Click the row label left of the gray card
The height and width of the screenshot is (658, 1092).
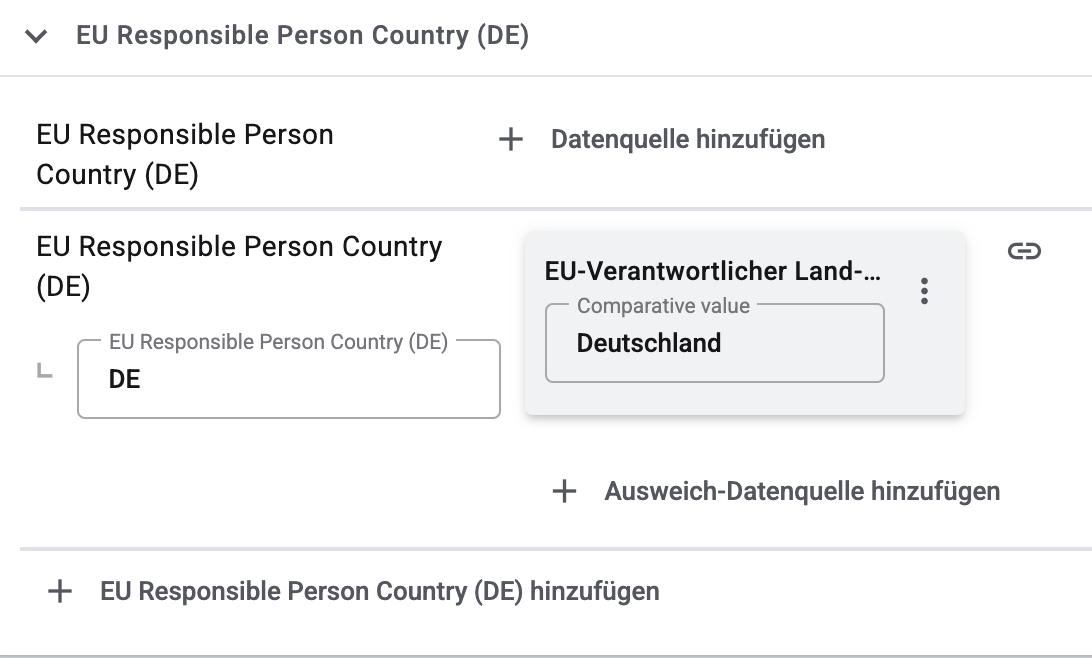point(239,266)
